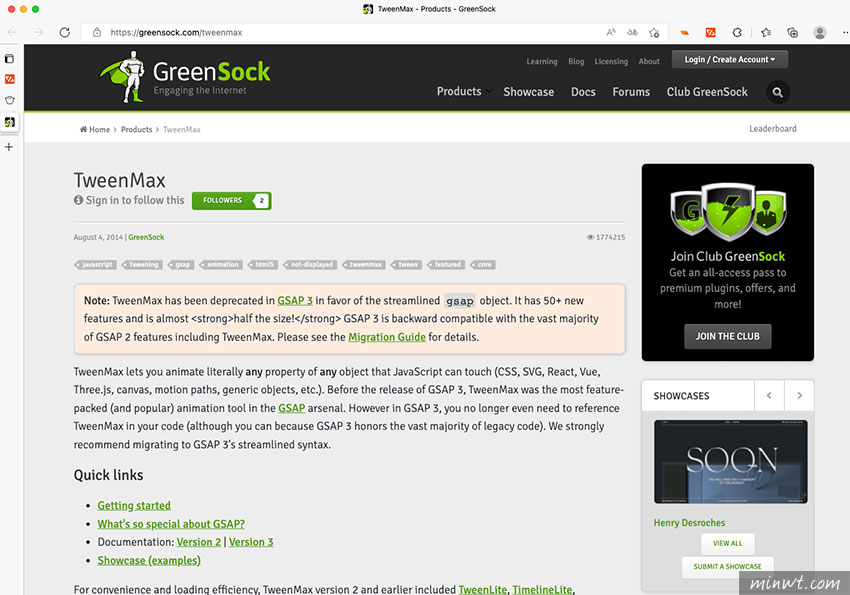The height and width of the screenshot is (595, 850).
Task: Open the Docs menu item
Action: point(583,92)
